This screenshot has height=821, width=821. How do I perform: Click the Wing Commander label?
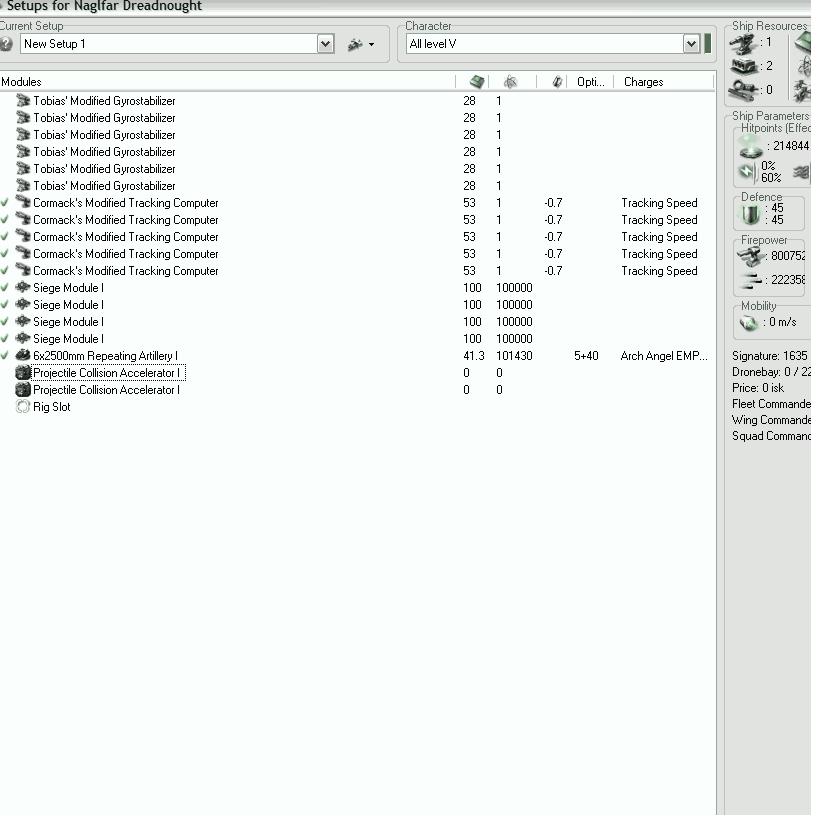click(x=771, y=420)
